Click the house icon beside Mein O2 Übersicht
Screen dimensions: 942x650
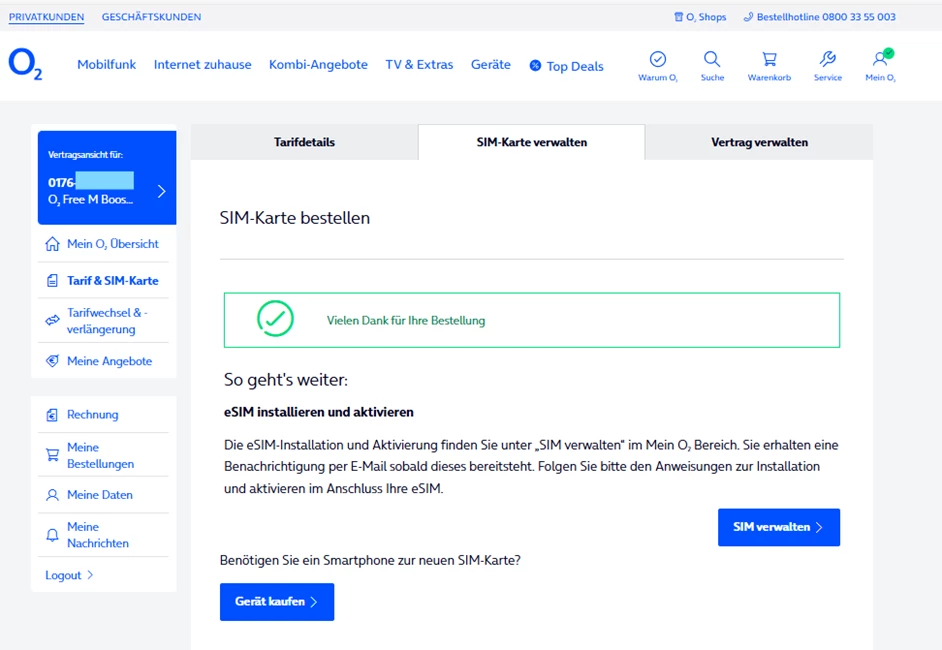pyautogui.click(x=52, y=244)
